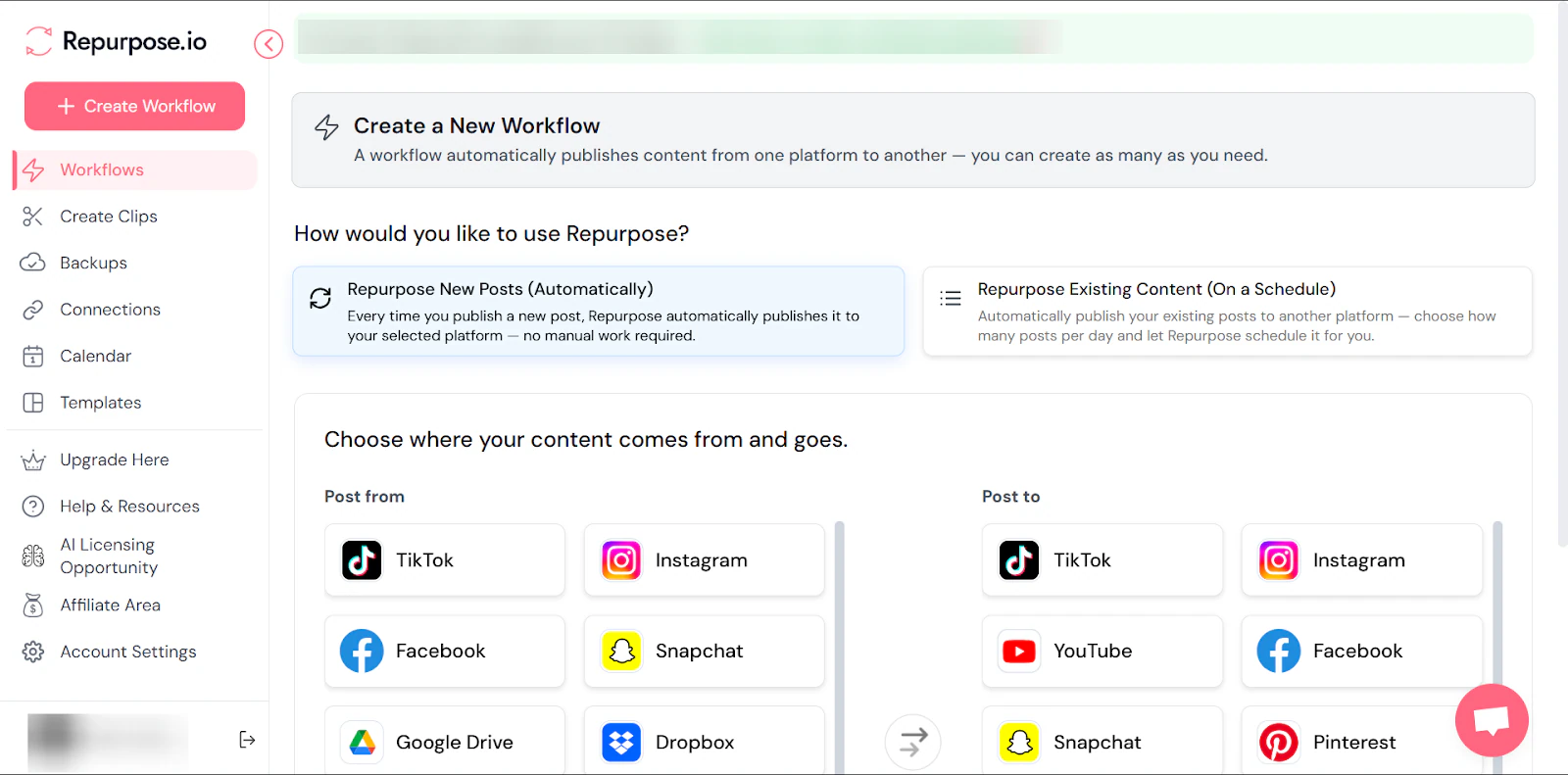Click the scissors icon for Create Clips

[33, 217]
